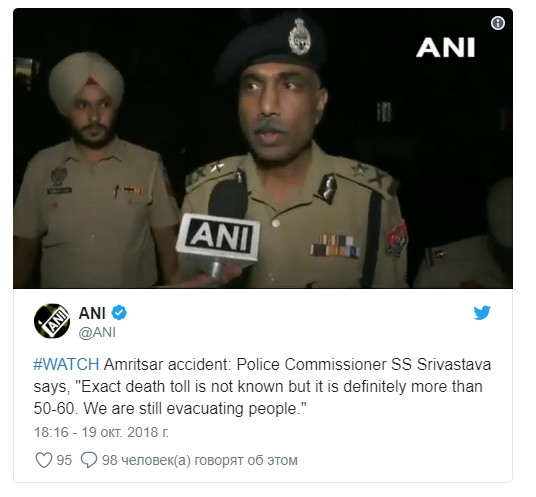Click the tweet text about Amritsar accident

point(262,387)
